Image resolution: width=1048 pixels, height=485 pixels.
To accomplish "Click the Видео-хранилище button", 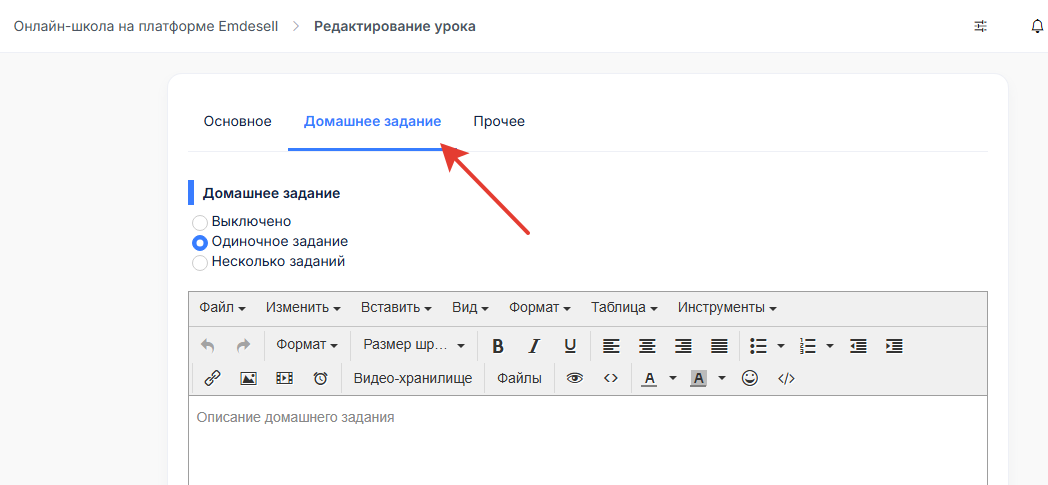I will 413,378.
